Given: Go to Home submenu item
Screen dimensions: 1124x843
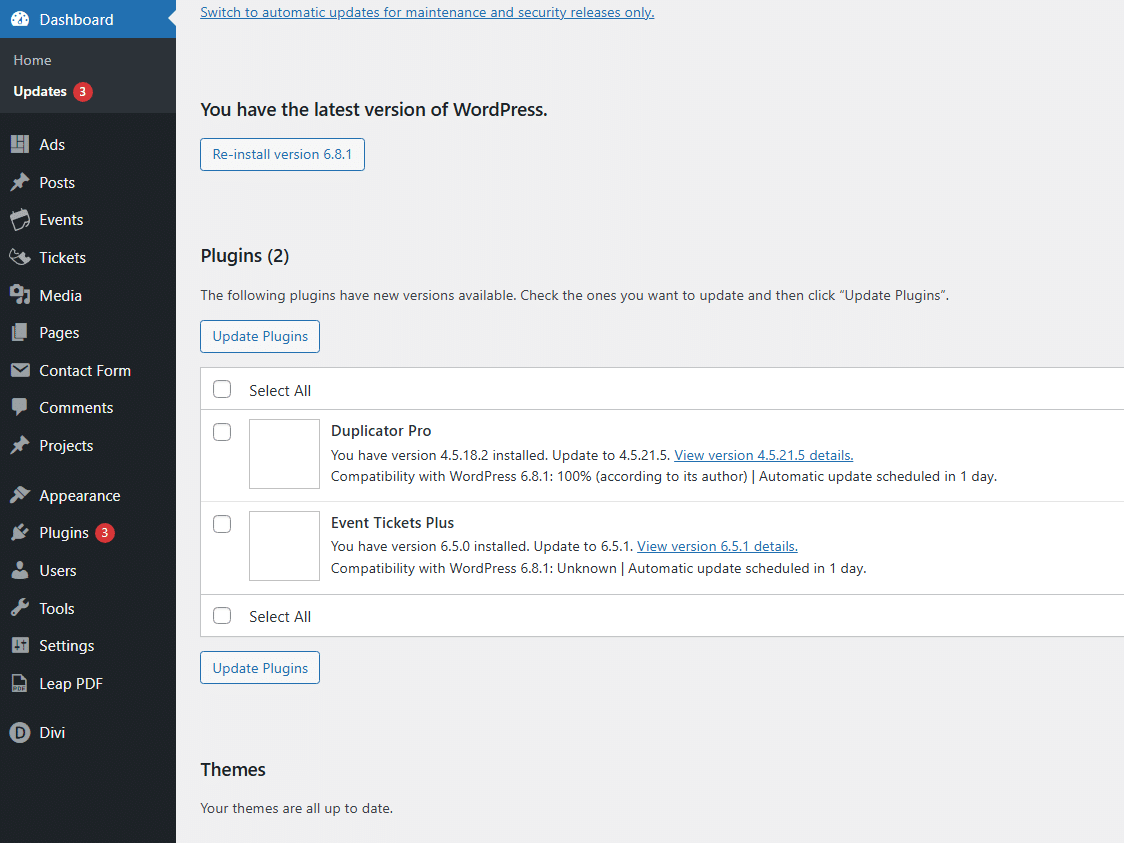Looking at the screenshot, I should (32, 60).
